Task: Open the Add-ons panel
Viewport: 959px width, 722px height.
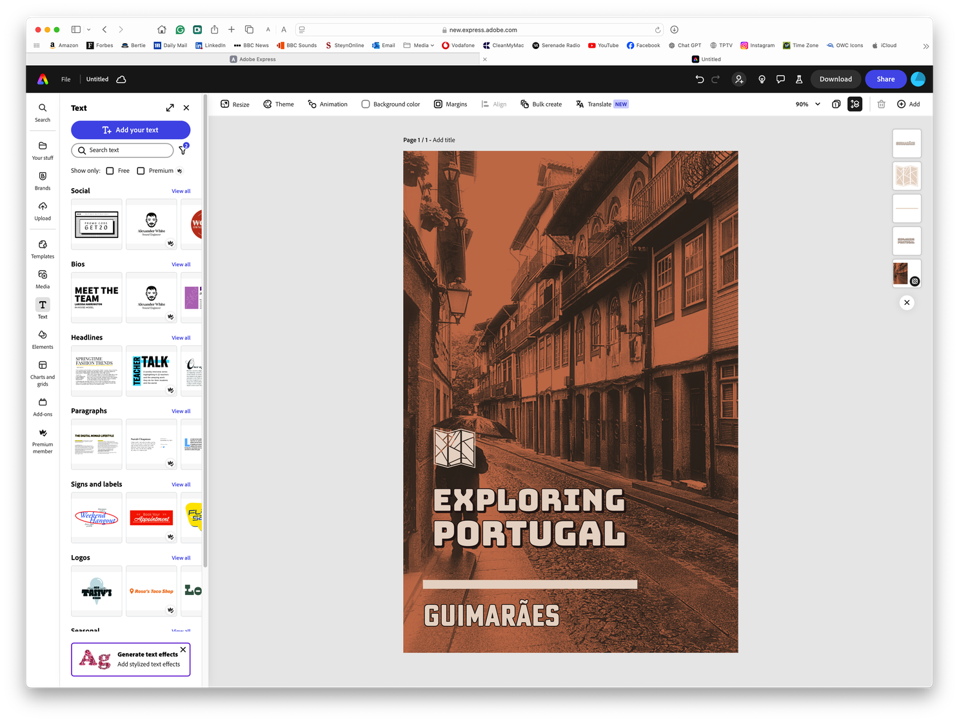Action: pos(42,406)
